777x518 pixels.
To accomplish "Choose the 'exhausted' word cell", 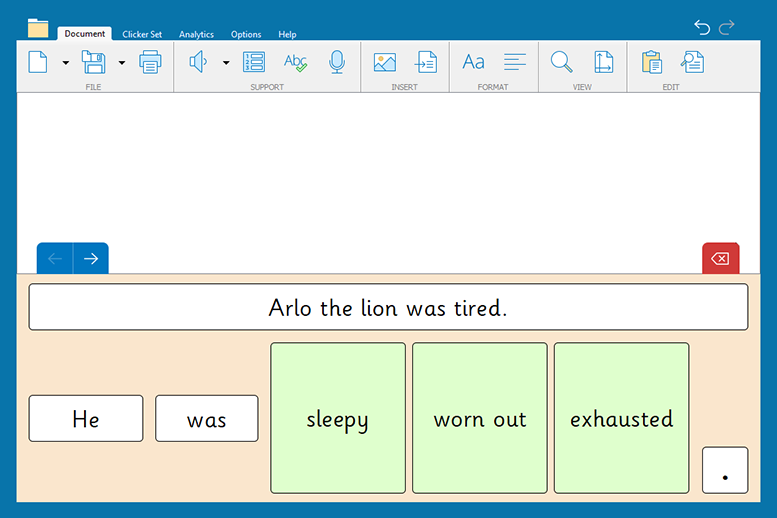I will pos(621,418).
